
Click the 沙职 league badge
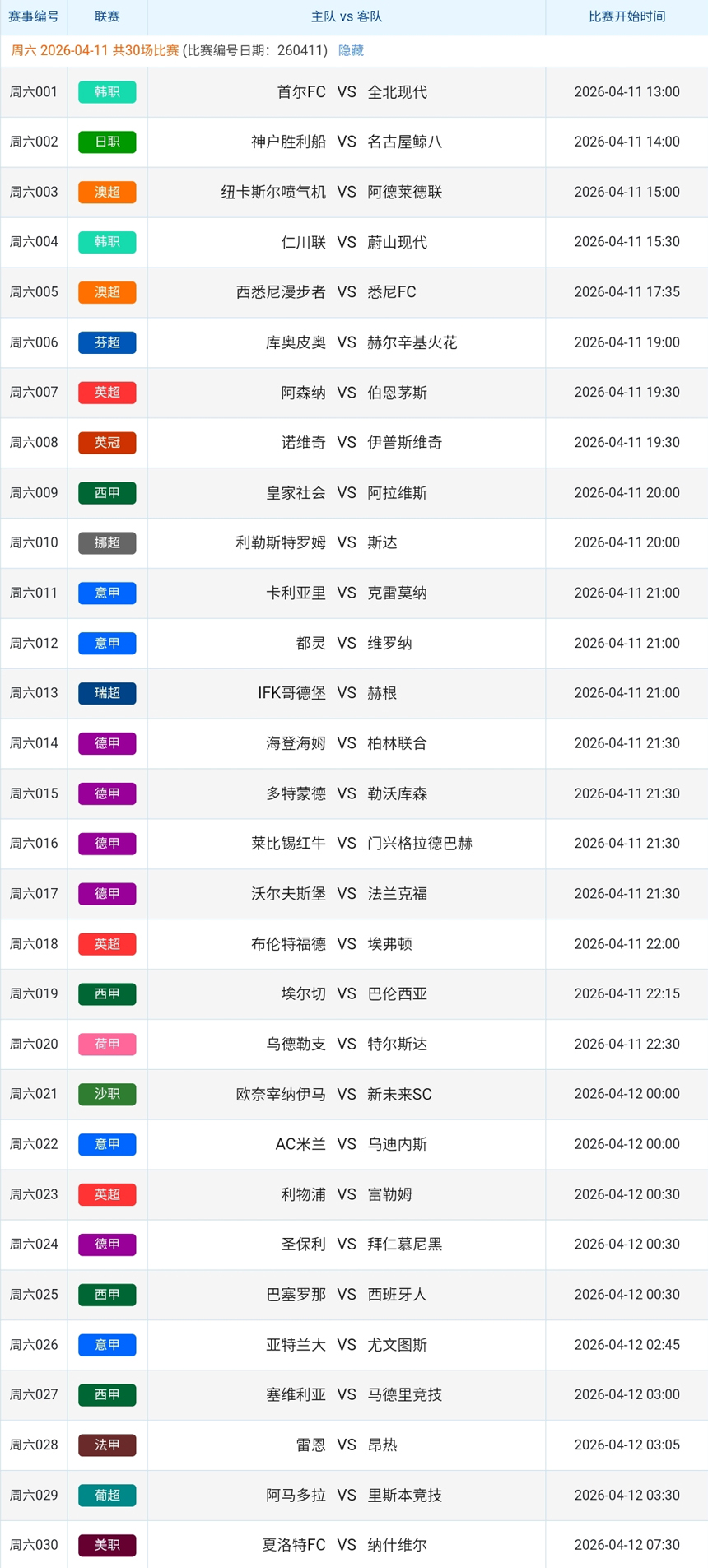pos(107,1094)
